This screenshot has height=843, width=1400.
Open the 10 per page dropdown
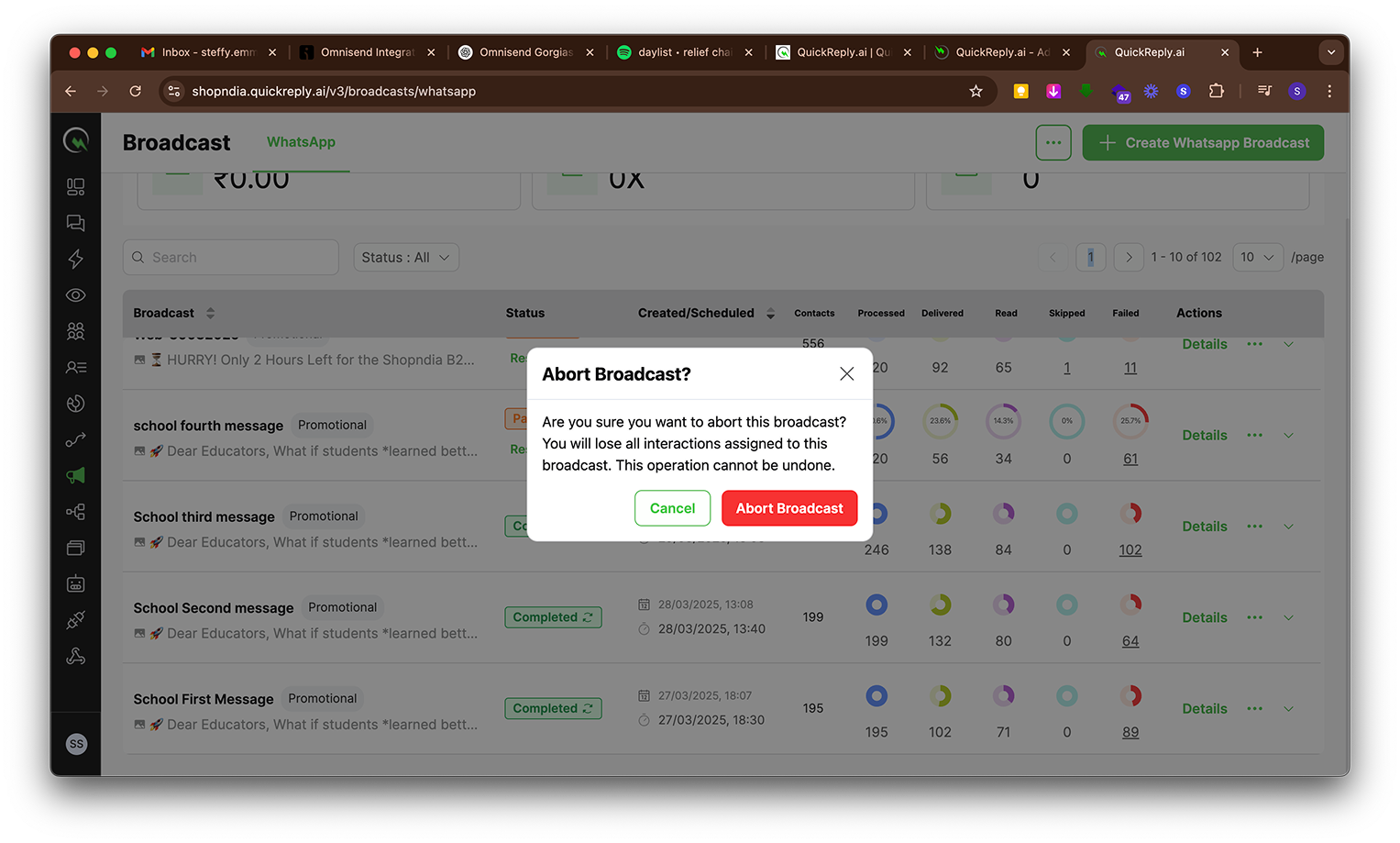[x=1257, y=258]
